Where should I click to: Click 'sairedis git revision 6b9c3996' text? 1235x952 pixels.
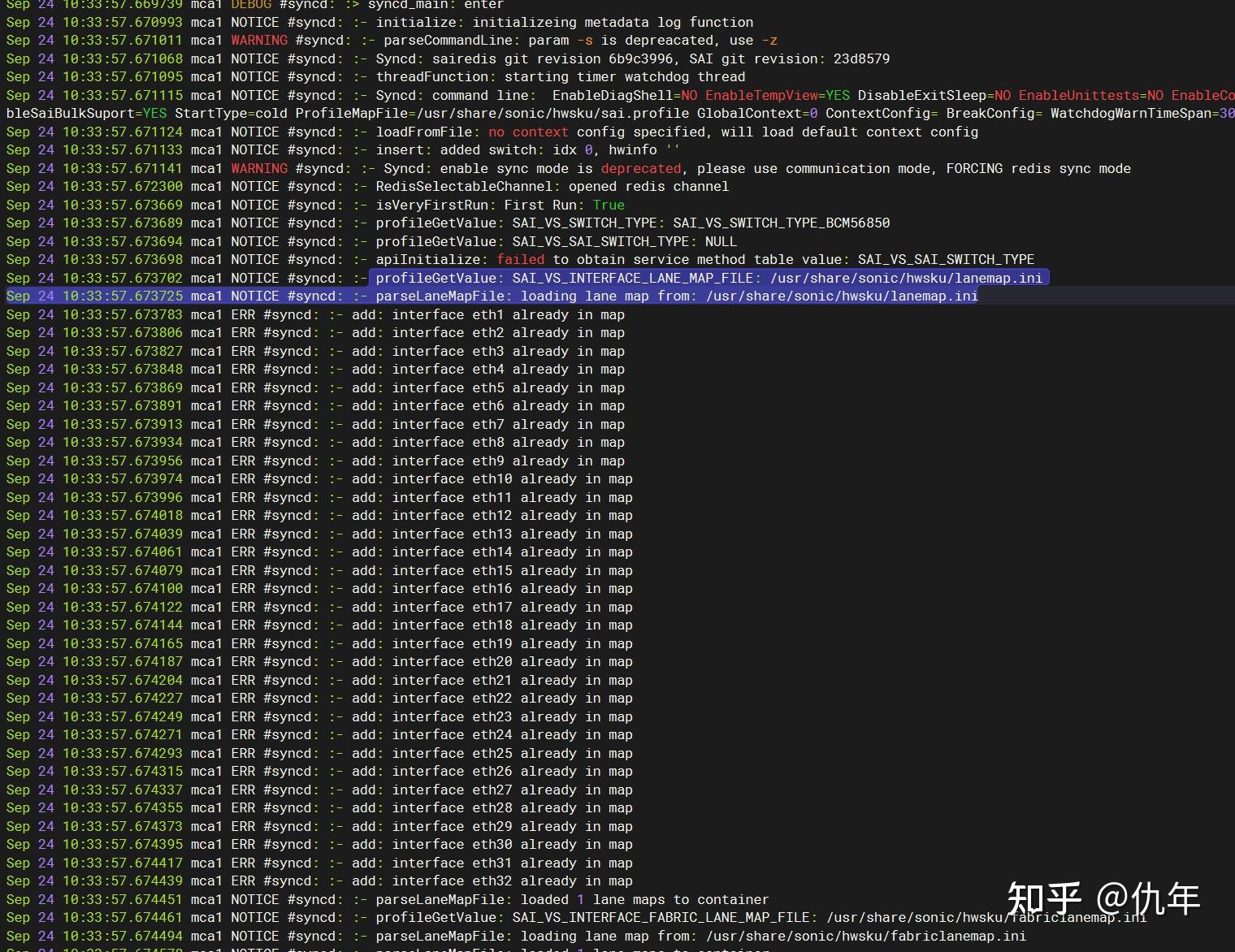point(552,58)
